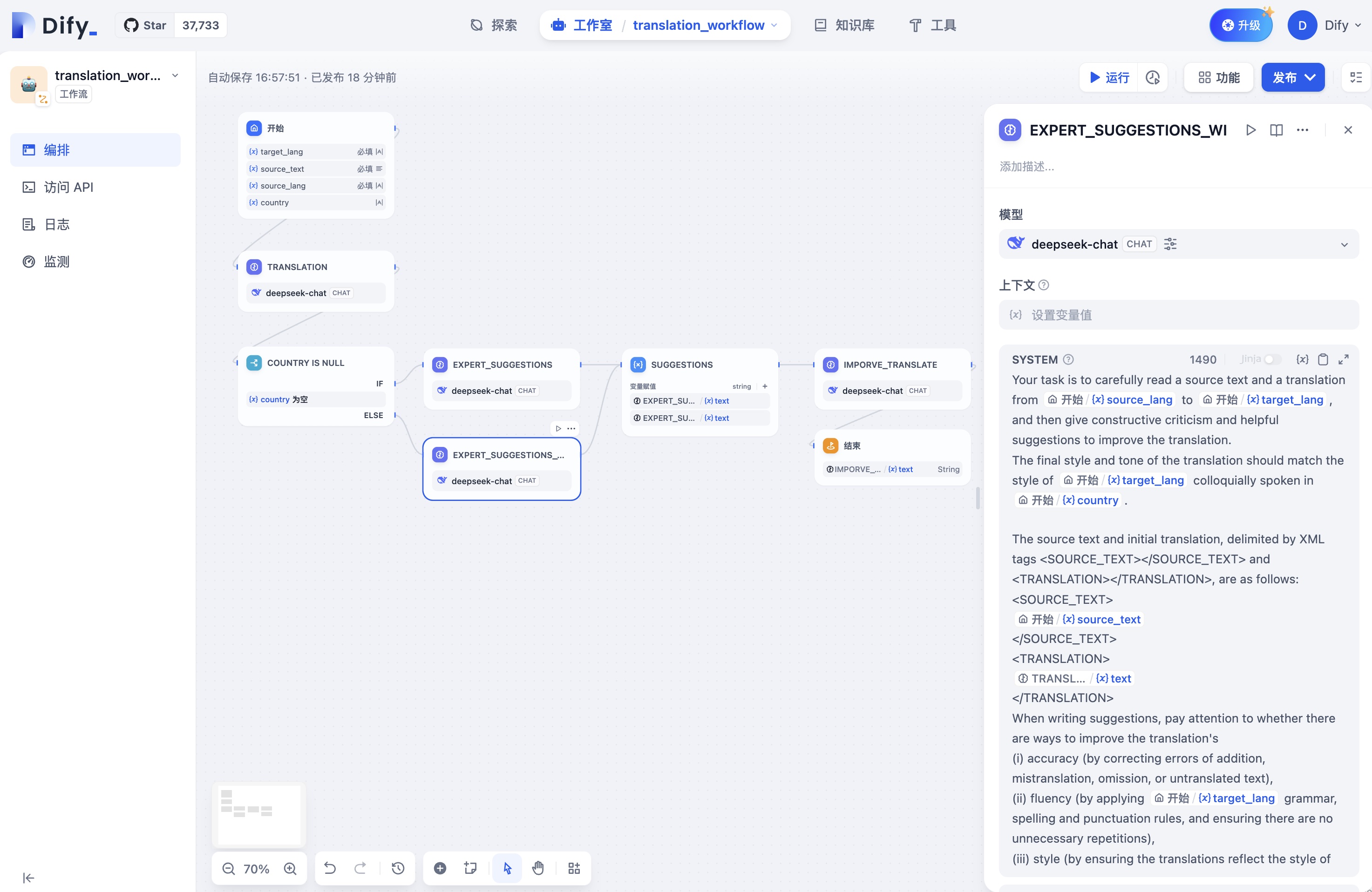This screenshot has width=1372, height=892.
Task: Click the undo arrow icon
Action: 330,868
